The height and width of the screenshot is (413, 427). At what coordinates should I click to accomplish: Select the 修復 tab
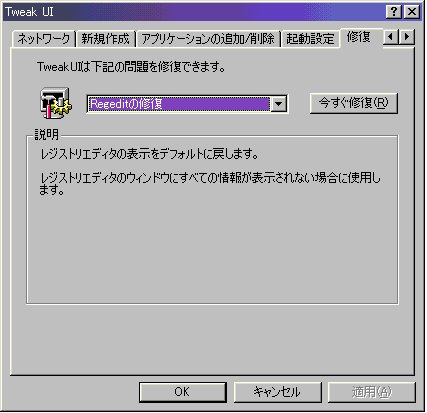tap(359, 37)
